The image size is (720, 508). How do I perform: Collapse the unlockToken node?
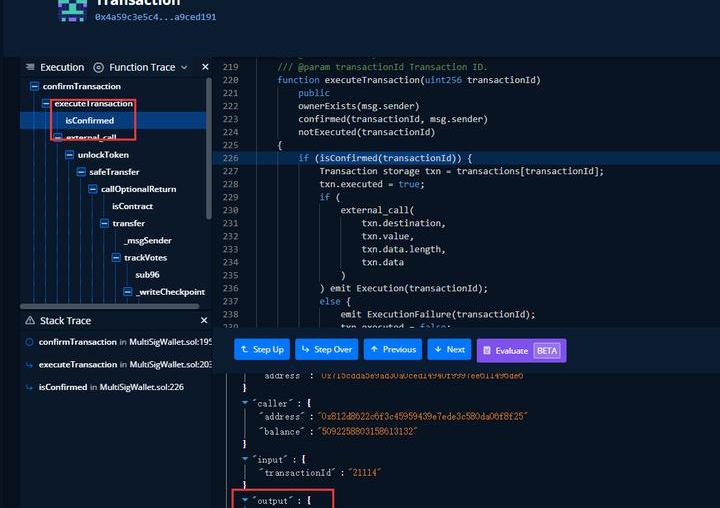(69, 155)
